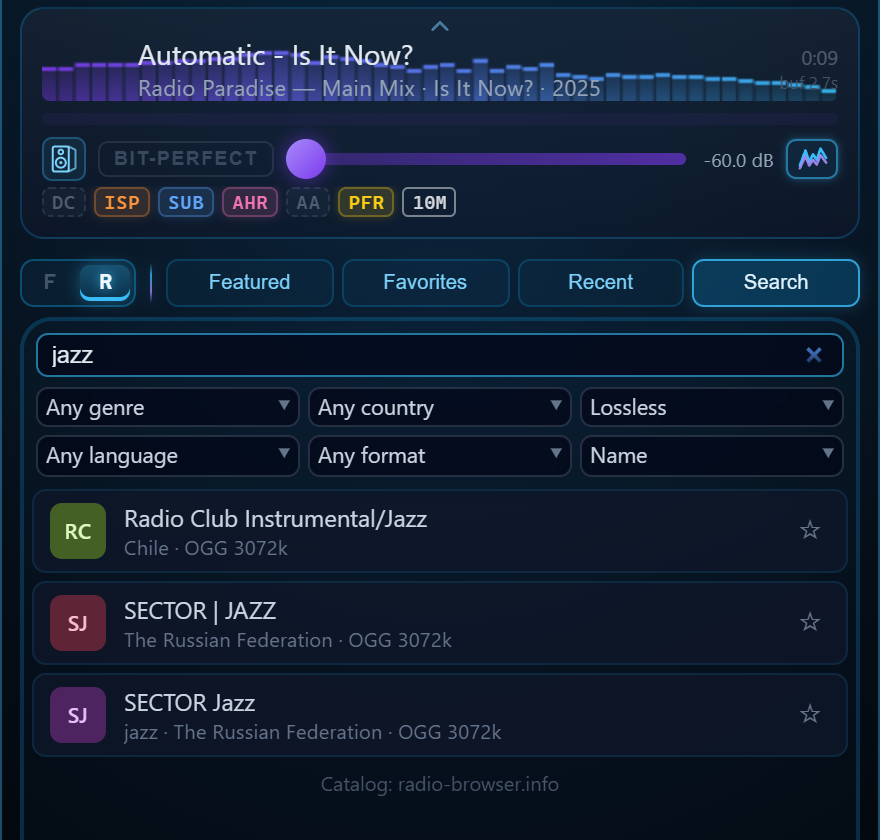Click the purple volume slider knob
This screenshot has height=840, width=880.
point(306,159)
